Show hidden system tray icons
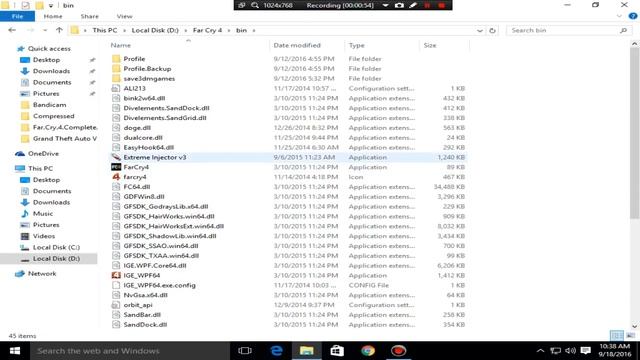The width and height of the screenshot is (640, 360). coord(540,351)
